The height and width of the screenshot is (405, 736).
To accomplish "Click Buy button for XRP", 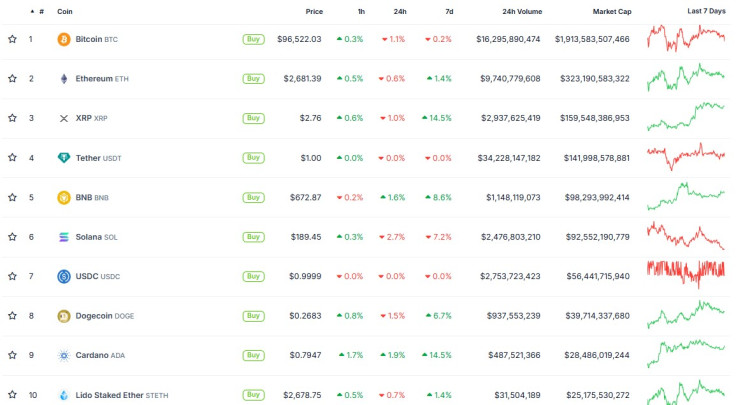I will tap(253, 118).
